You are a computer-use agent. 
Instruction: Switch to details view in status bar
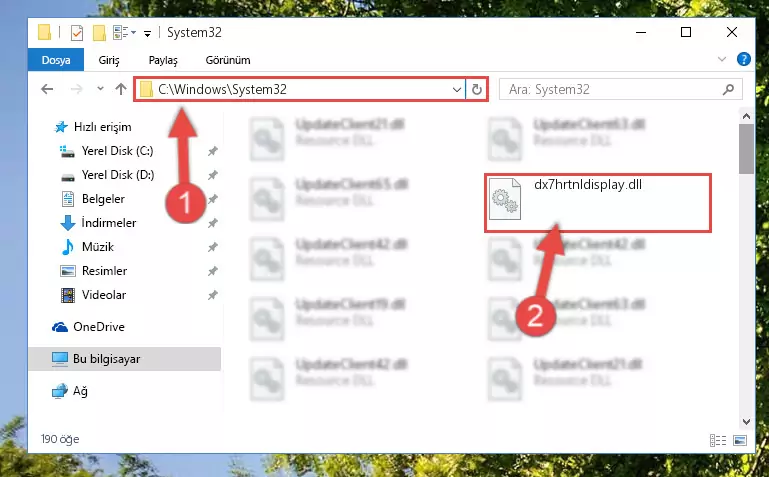[718, 440]
